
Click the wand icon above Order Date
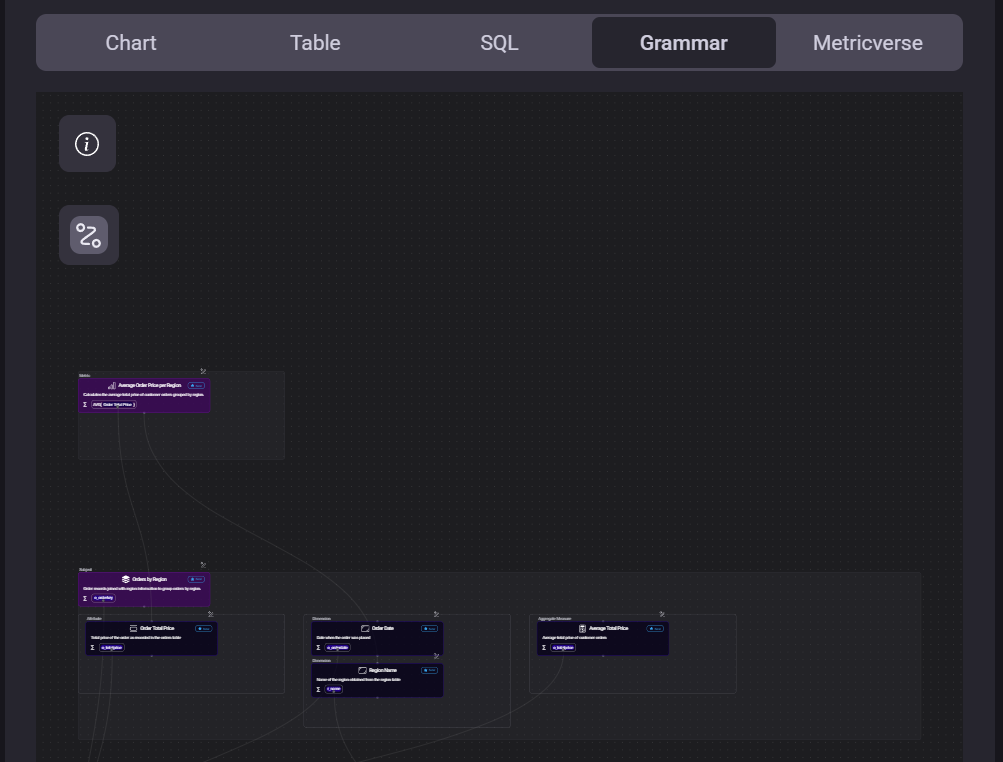[x=436, y=614]
